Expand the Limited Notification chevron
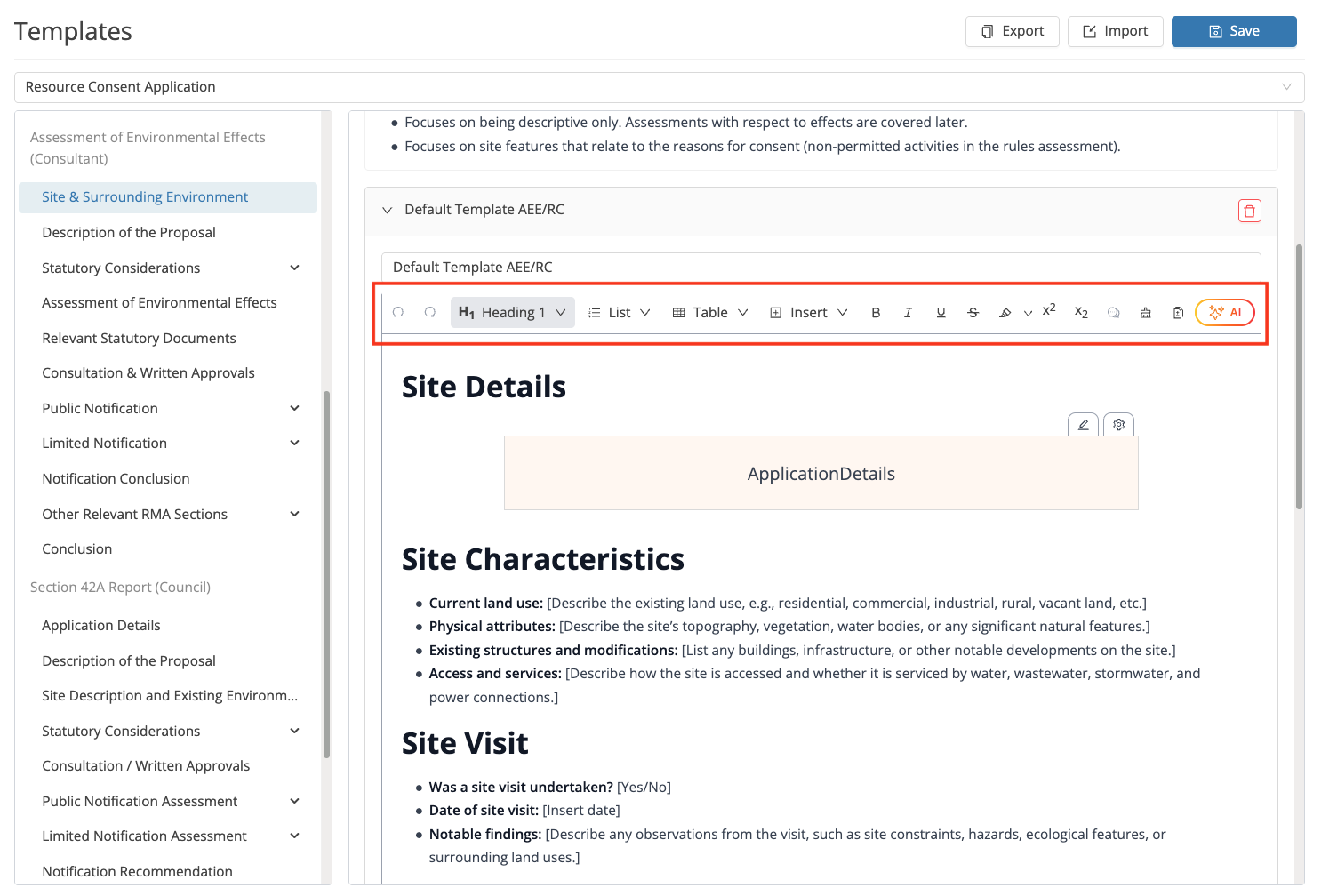This screenshot has width=1321, height=896. pyautogui.click(x=294, y=443)
